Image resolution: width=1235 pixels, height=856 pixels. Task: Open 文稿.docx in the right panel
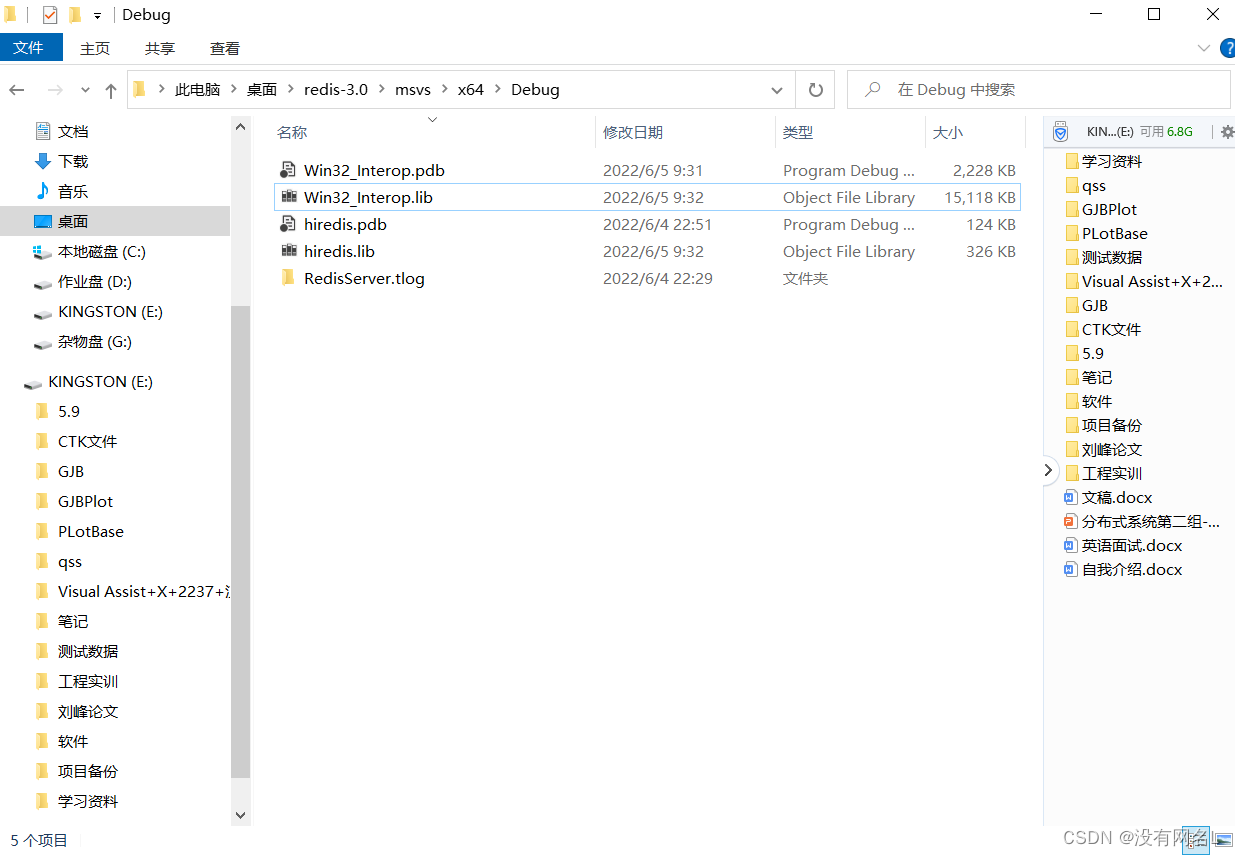pos(1122,497)
